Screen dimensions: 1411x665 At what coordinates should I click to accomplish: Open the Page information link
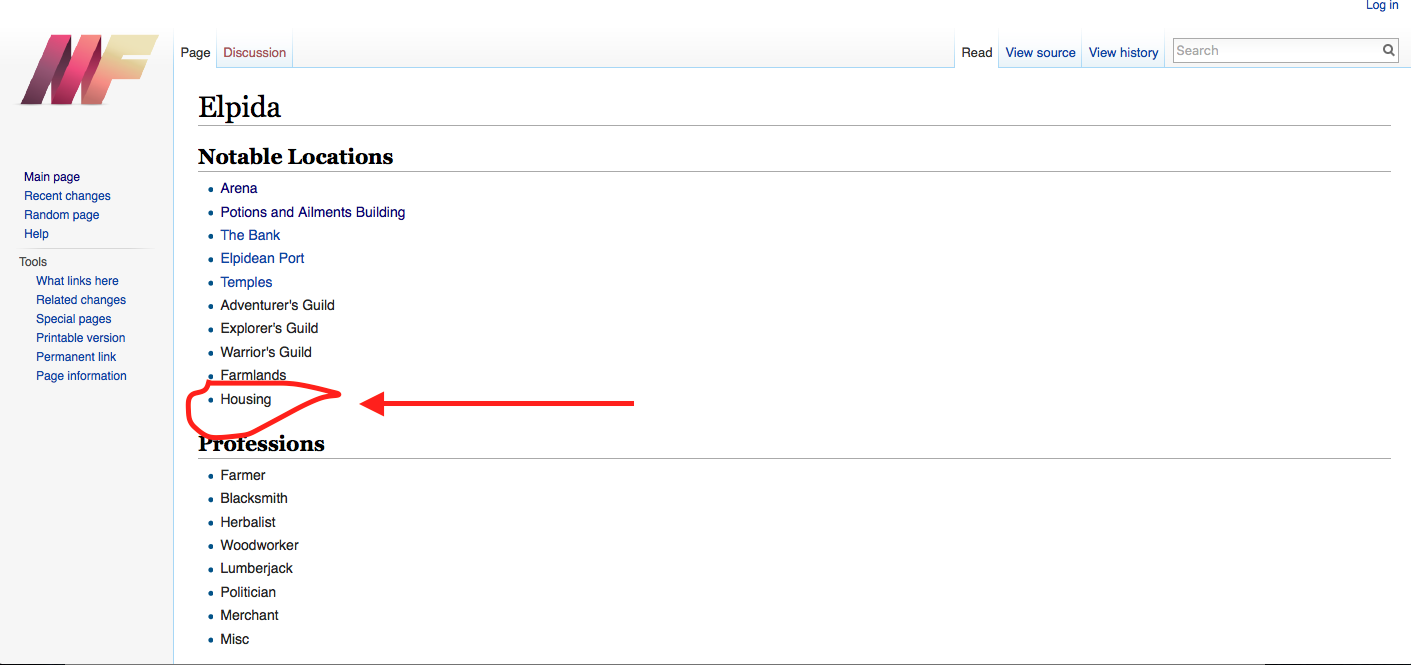point(81,376)
